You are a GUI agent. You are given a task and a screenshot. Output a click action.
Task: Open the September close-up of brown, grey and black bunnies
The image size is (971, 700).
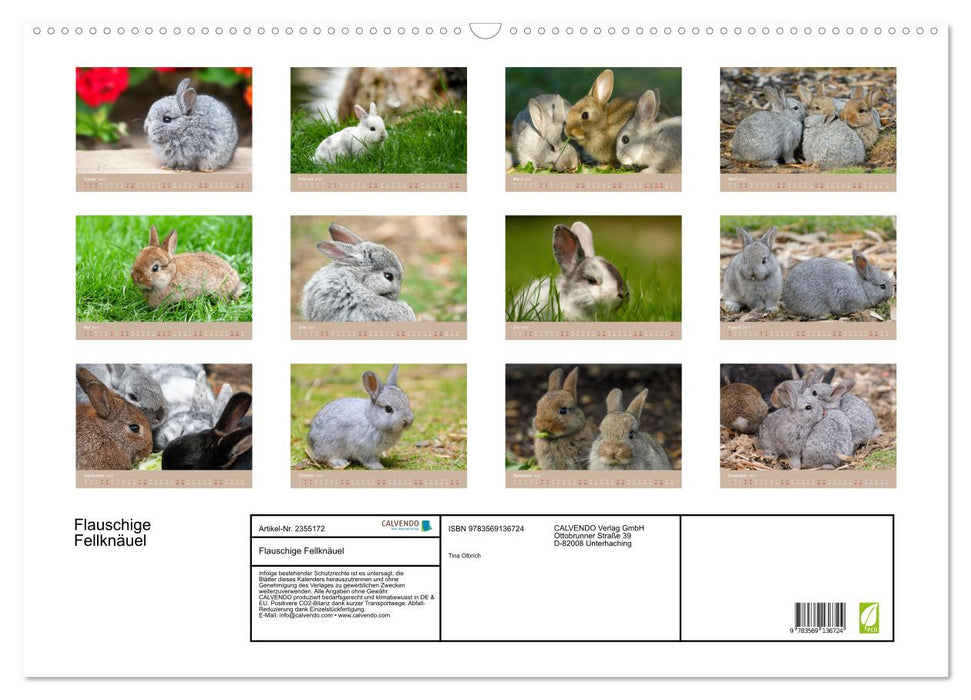point(164,417)
